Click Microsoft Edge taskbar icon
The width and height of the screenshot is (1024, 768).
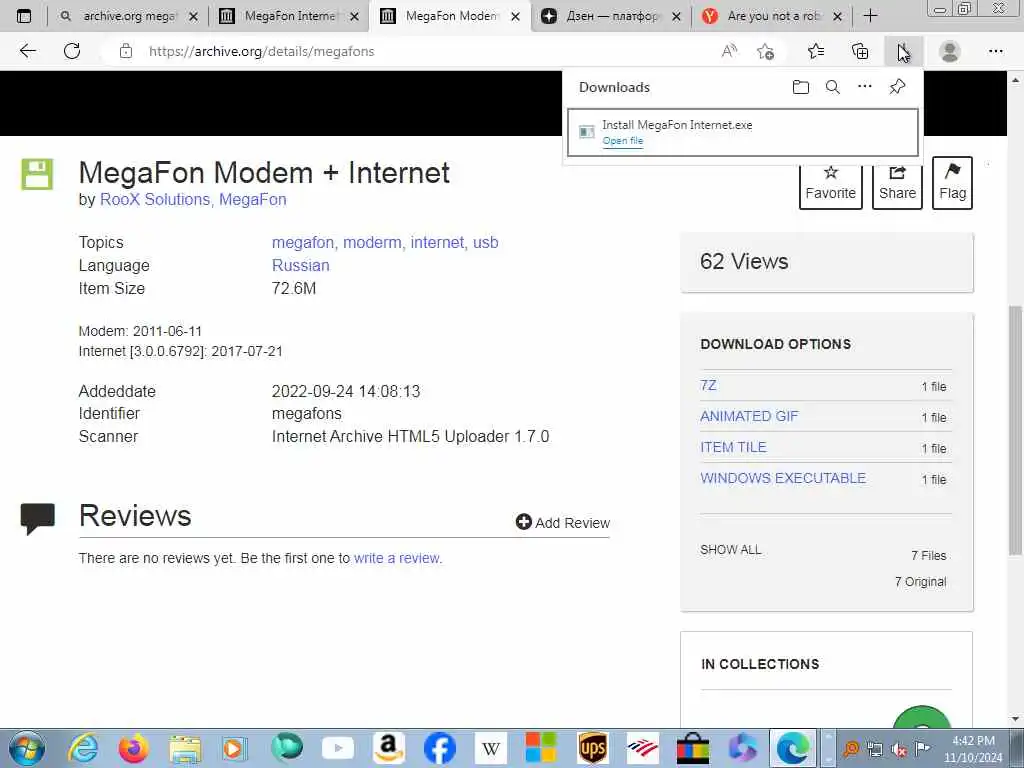[x=792, y=748]
